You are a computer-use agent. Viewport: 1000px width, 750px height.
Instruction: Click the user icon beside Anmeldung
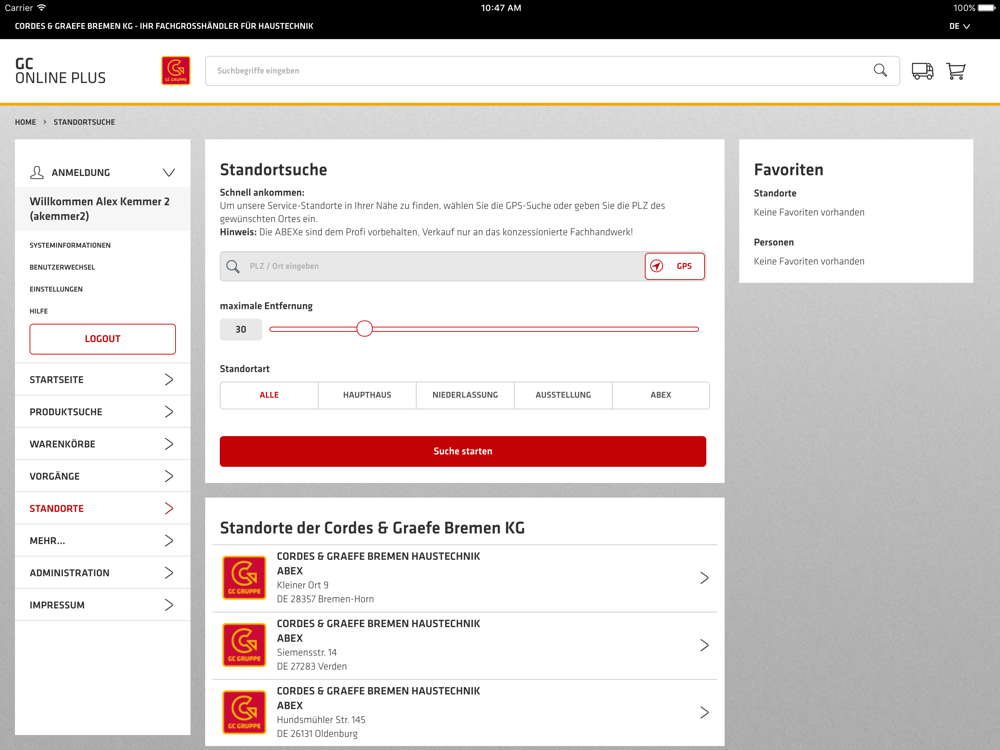[x=37, y=172]
